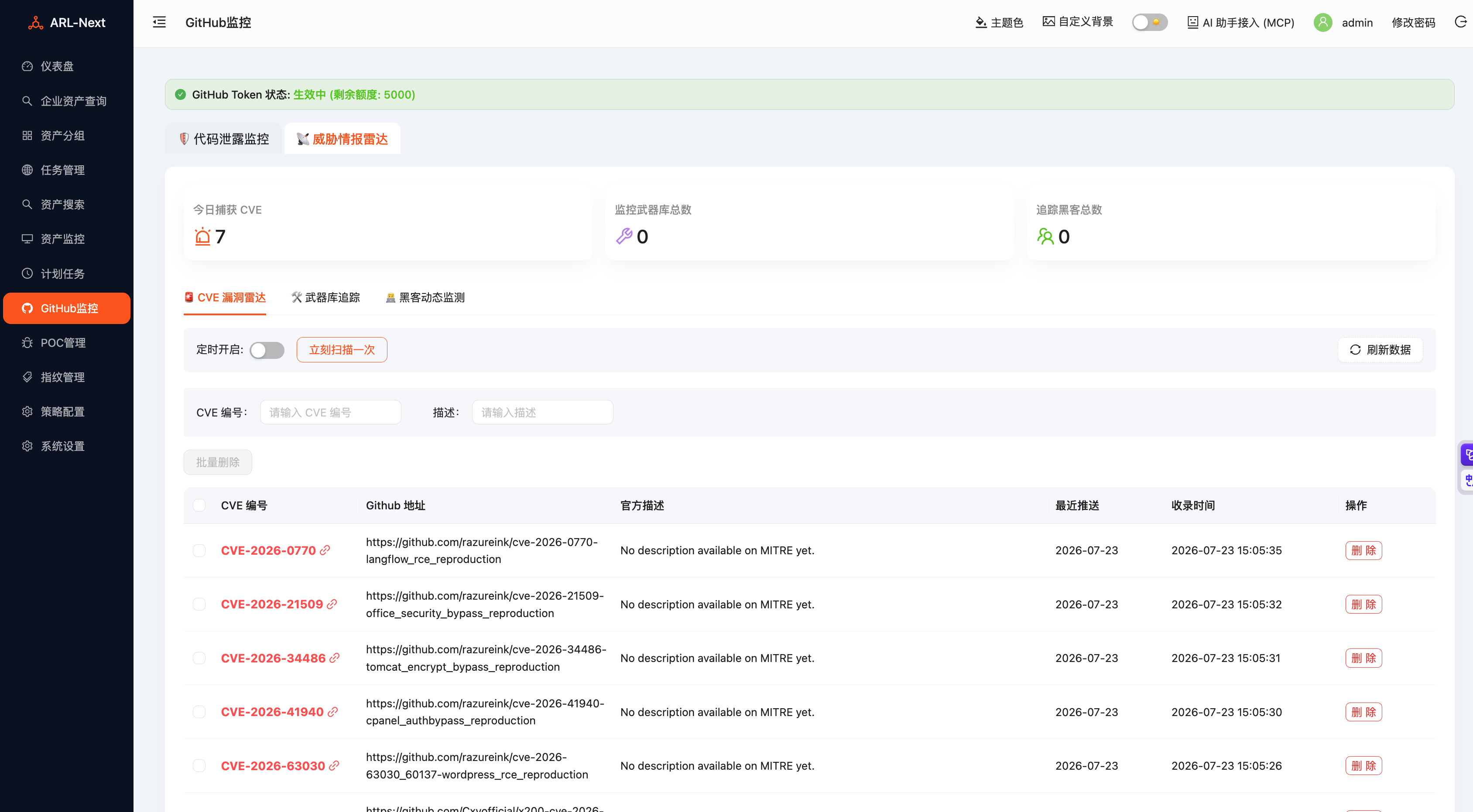Open AI assistant MCP access

coord(1240,22)
